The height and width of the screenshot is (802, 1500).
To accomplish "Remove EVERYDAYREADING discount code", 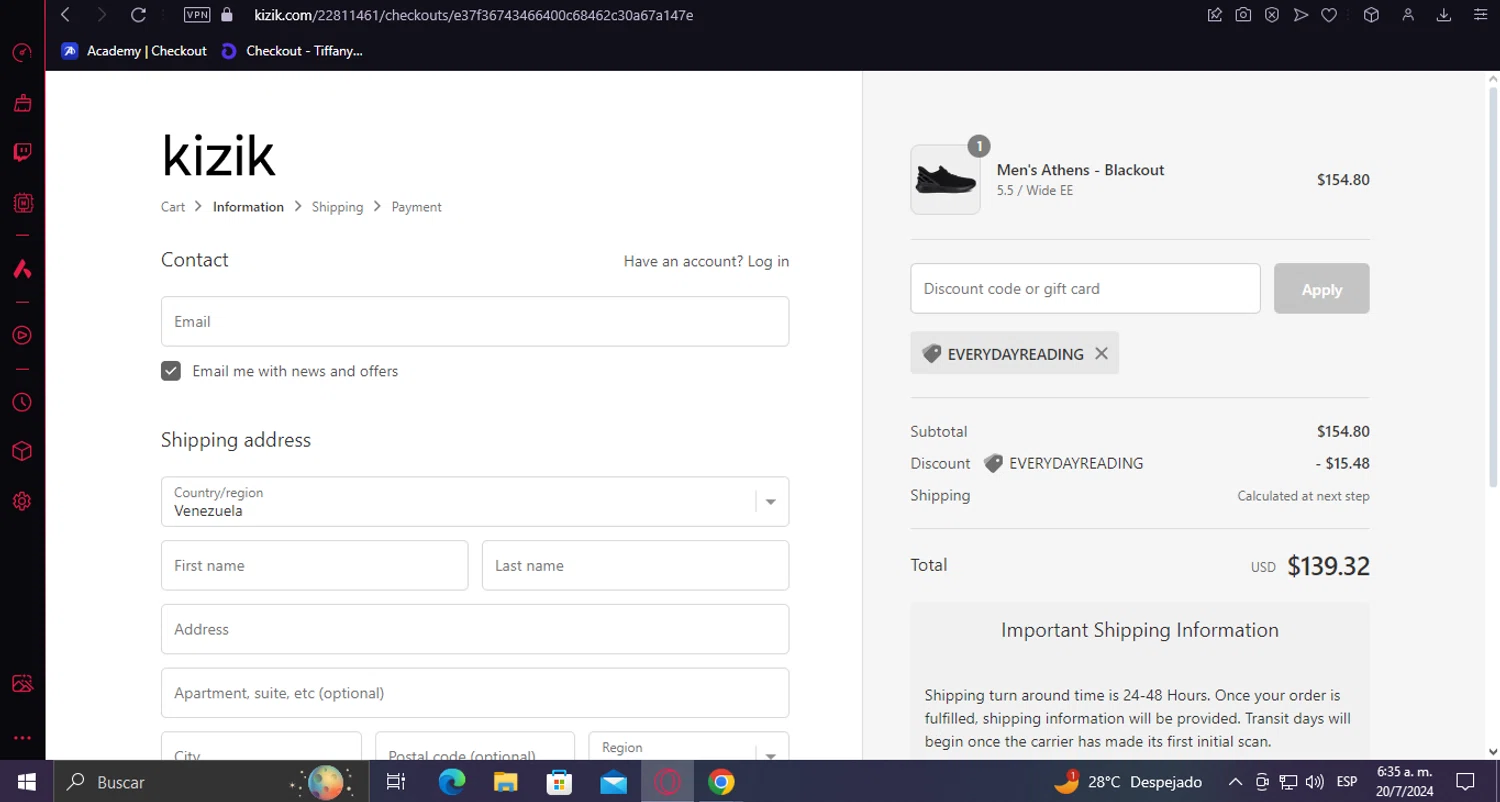I will 1101,353.
